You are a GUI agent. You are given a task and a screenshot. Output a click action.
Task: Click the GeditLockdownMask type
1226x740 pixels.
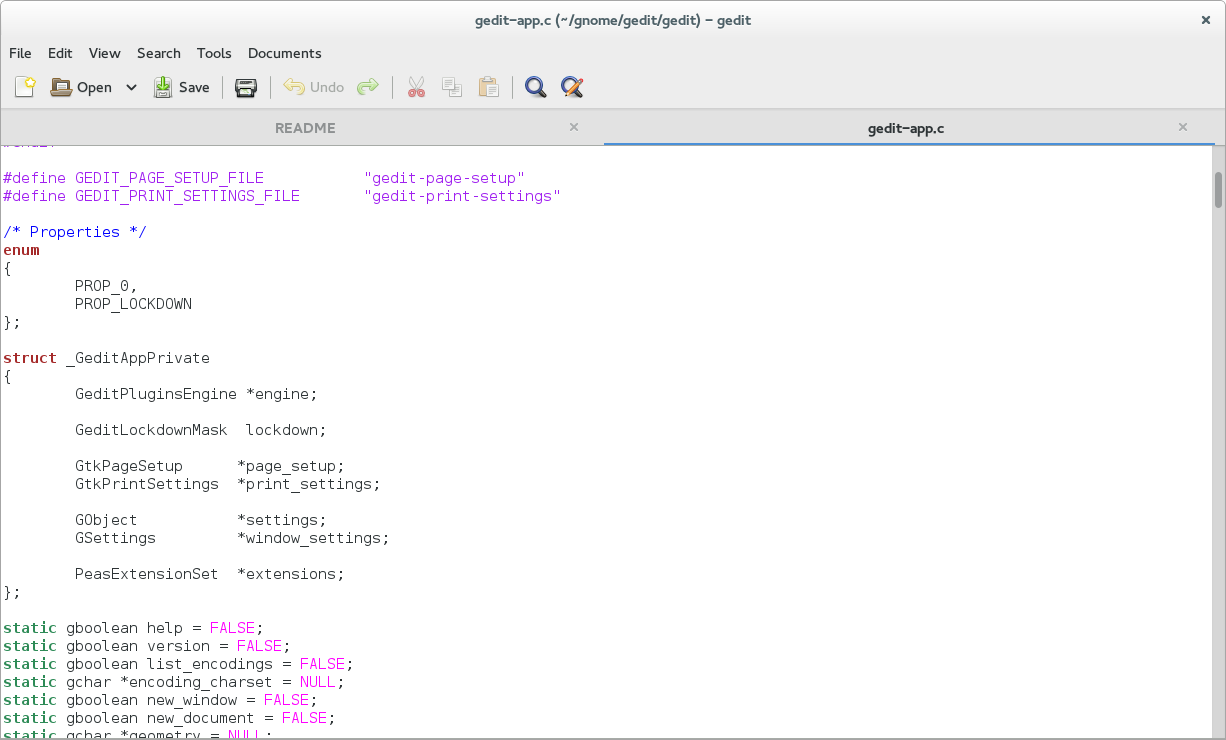[x=151, y=430]
